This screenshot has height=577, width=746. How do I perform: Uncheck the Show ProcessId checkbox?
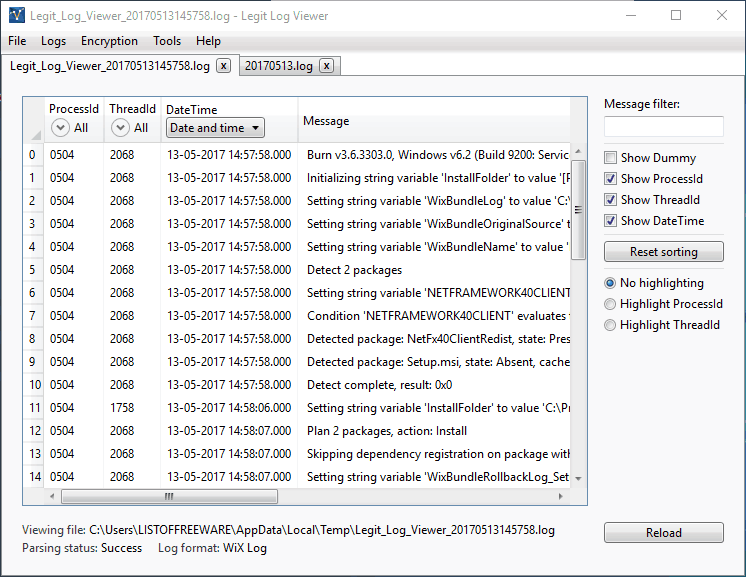(x=610, y=178)
